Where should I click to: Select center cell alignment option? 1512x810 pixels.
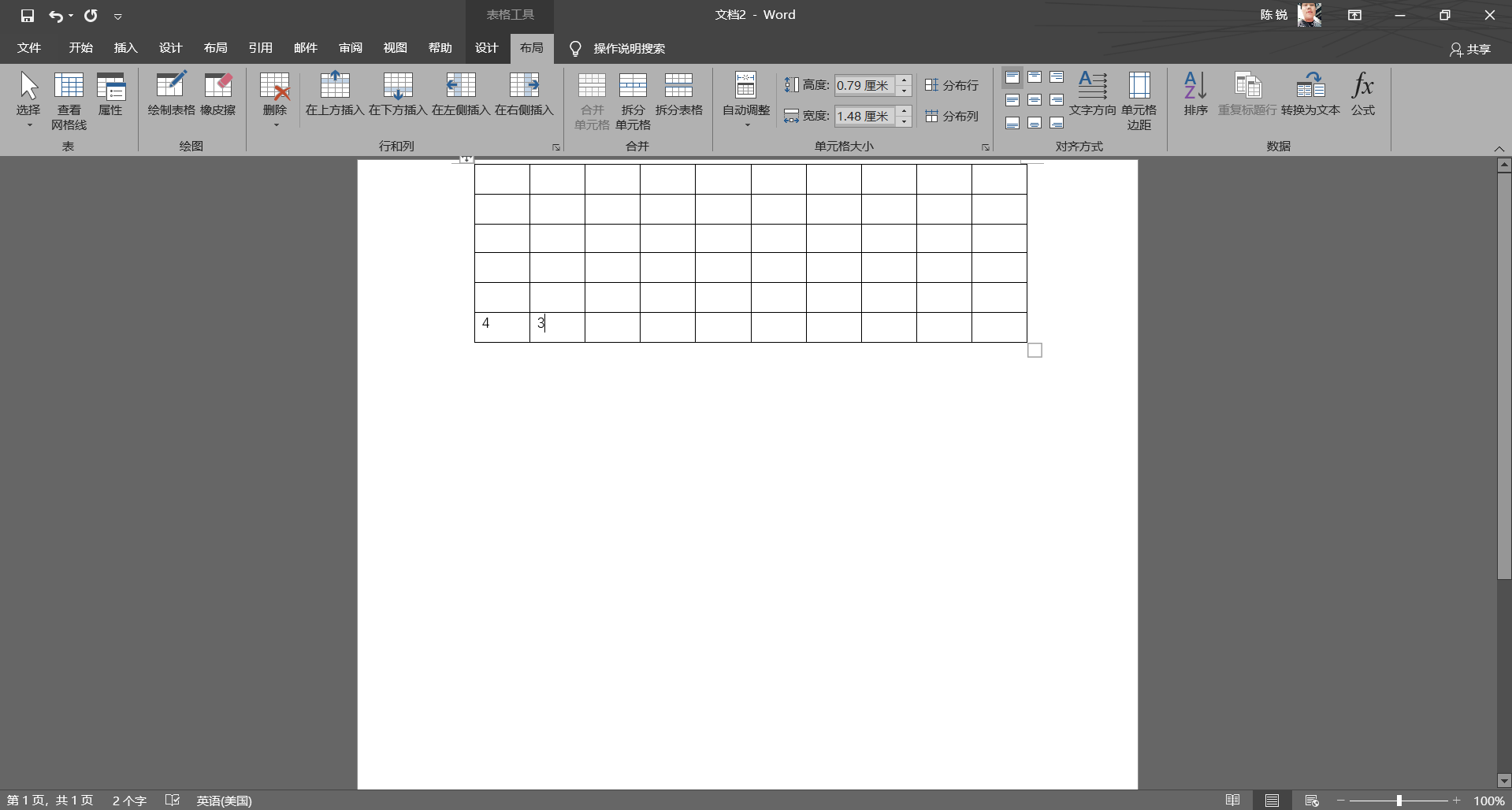click(x=1035, y=100)
